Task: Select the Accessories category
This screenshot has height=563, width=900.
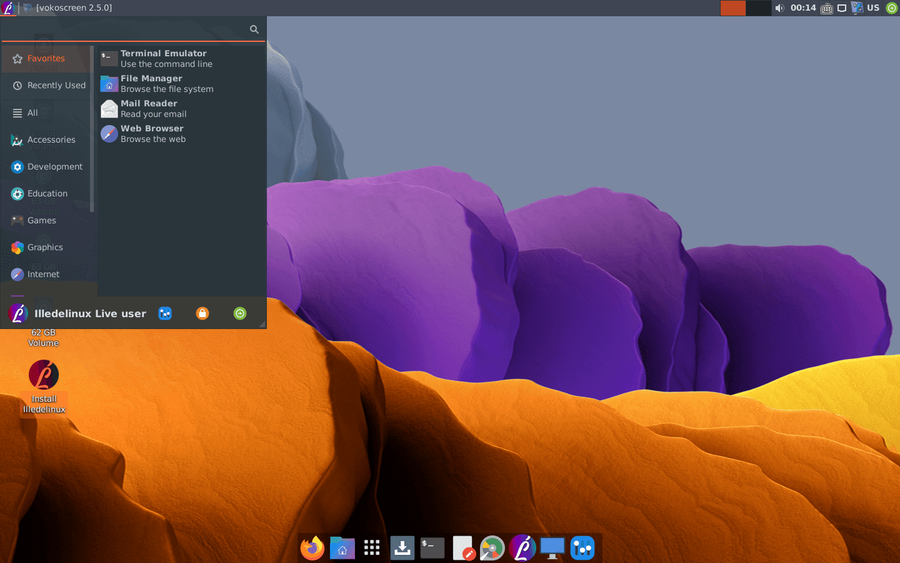Action: (x=50, y=140)
